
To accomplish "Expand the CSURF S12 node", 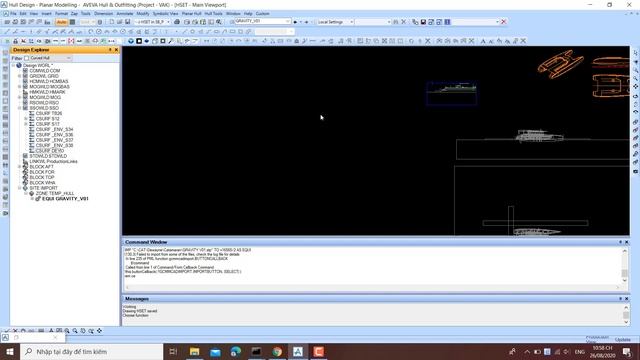I will click(26, 119).
